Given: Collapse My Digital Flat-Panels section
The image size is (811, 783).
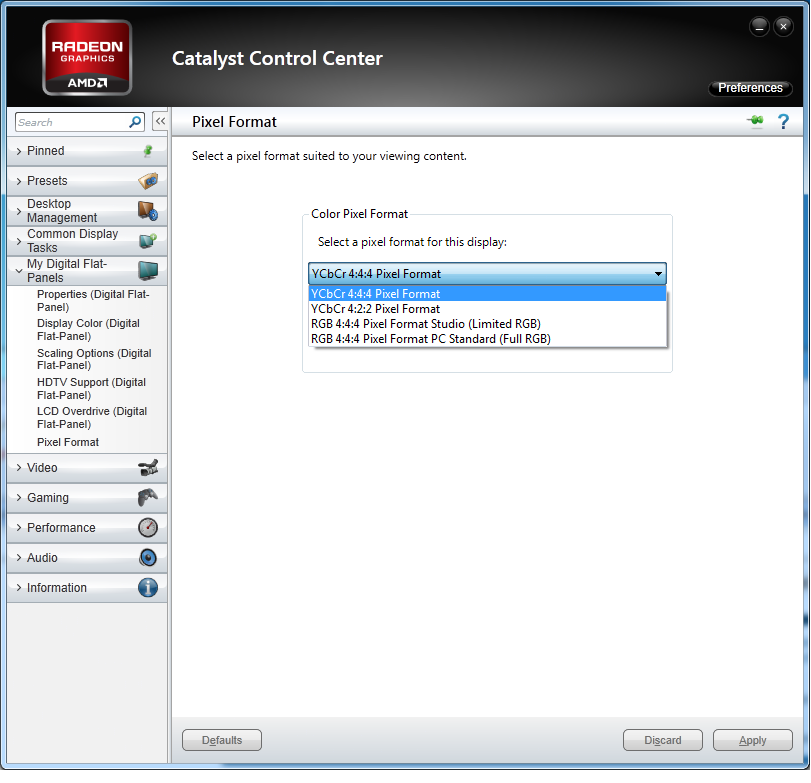Looking at the screenshot, I should tap(19, 271).
